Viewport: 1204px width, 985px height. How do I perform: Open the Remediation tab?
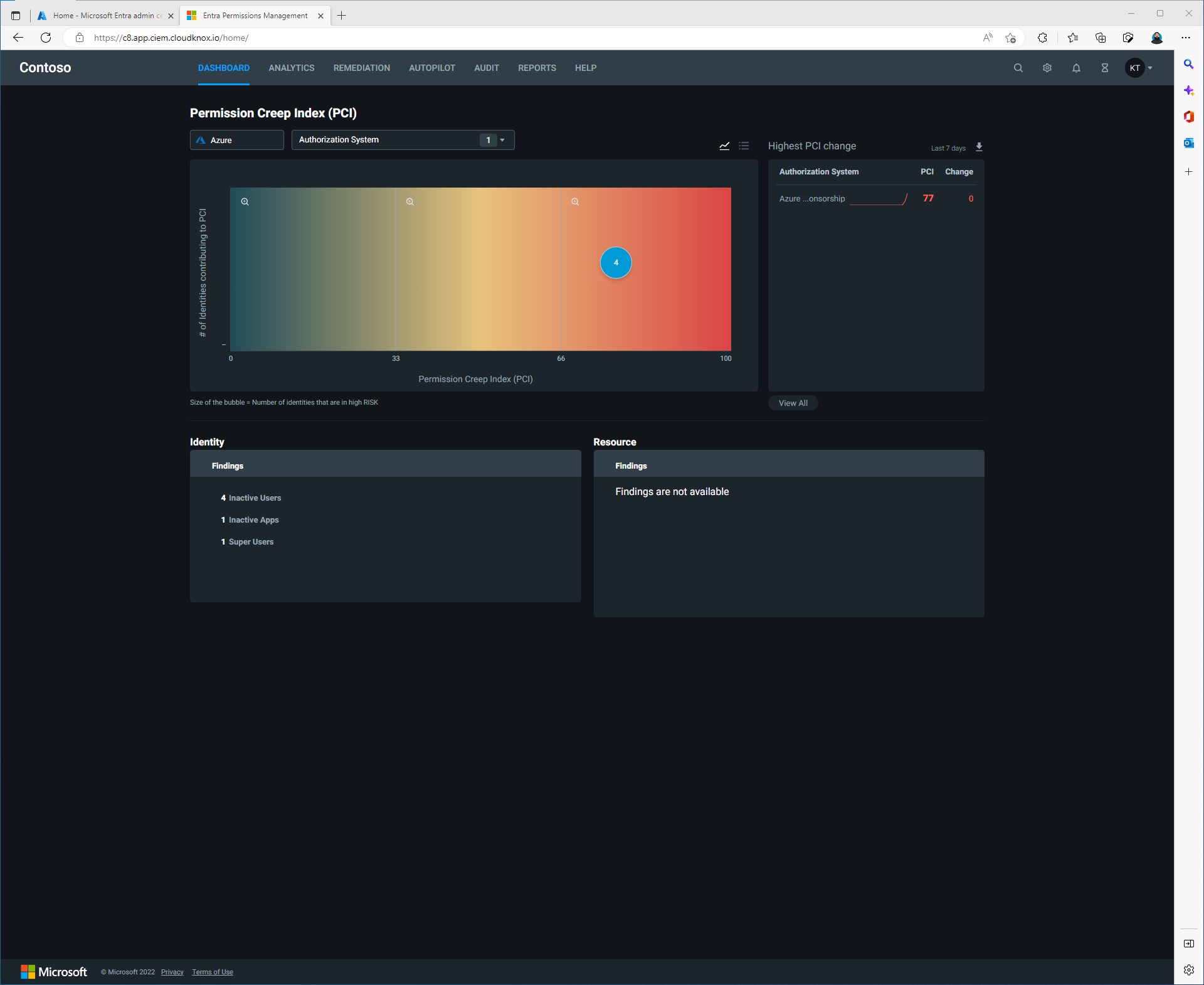[361, 68]
